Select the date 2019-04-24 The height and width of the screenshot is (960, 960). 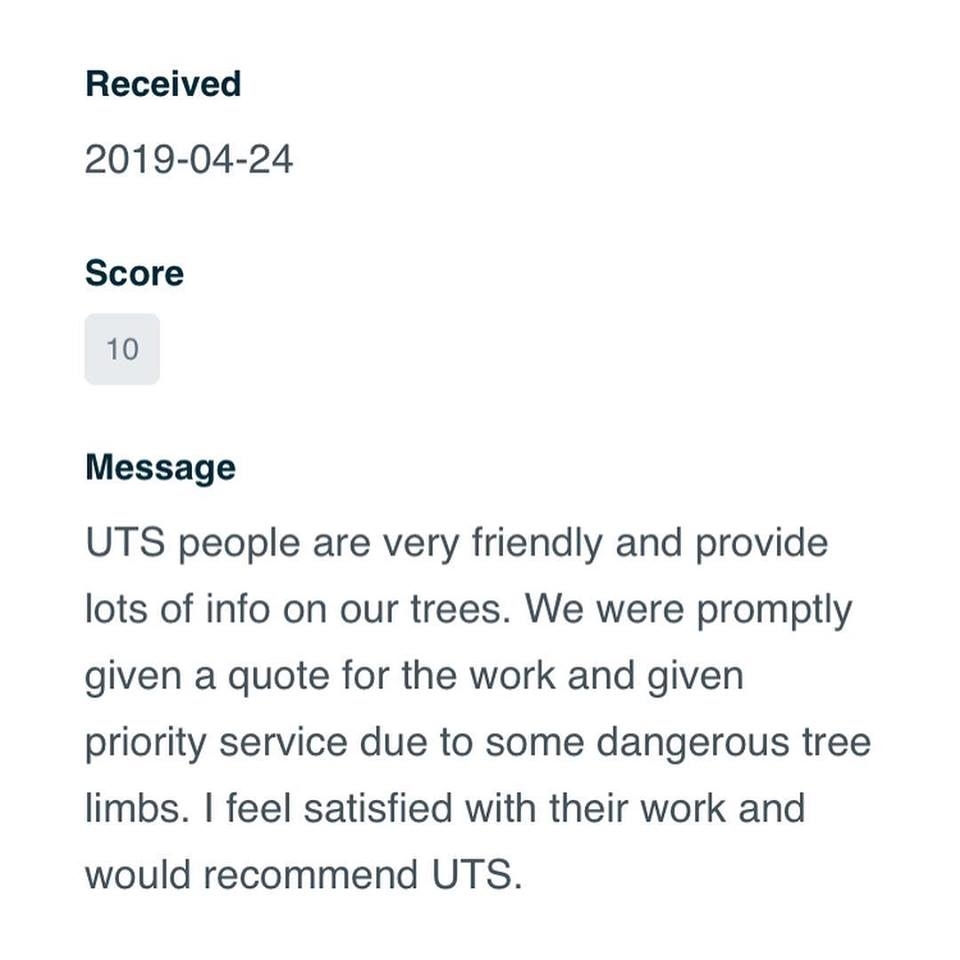click(x=188, y=160)
